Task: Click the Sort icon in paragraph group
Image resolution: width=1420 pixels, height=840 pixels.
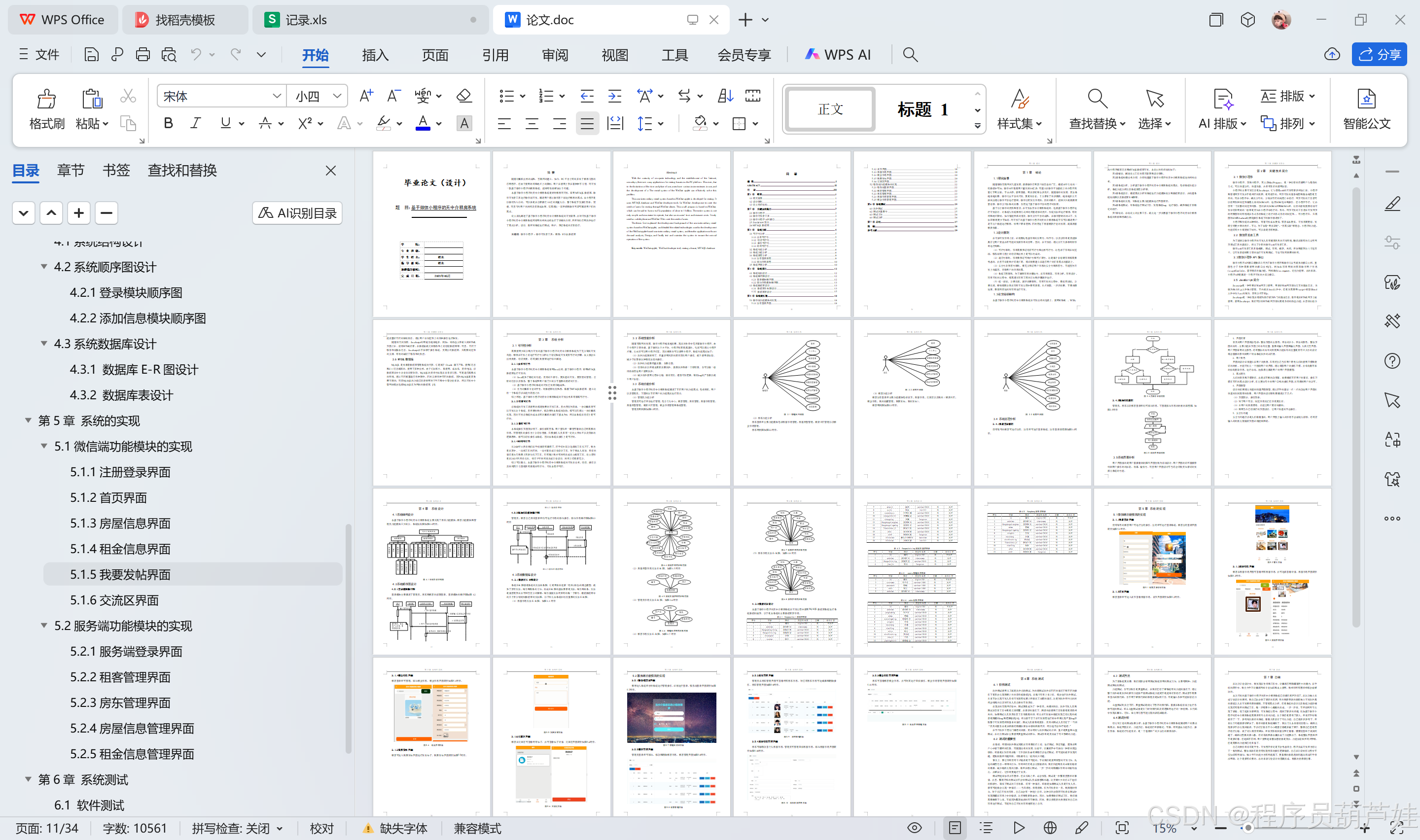Action: coord(726,96)
